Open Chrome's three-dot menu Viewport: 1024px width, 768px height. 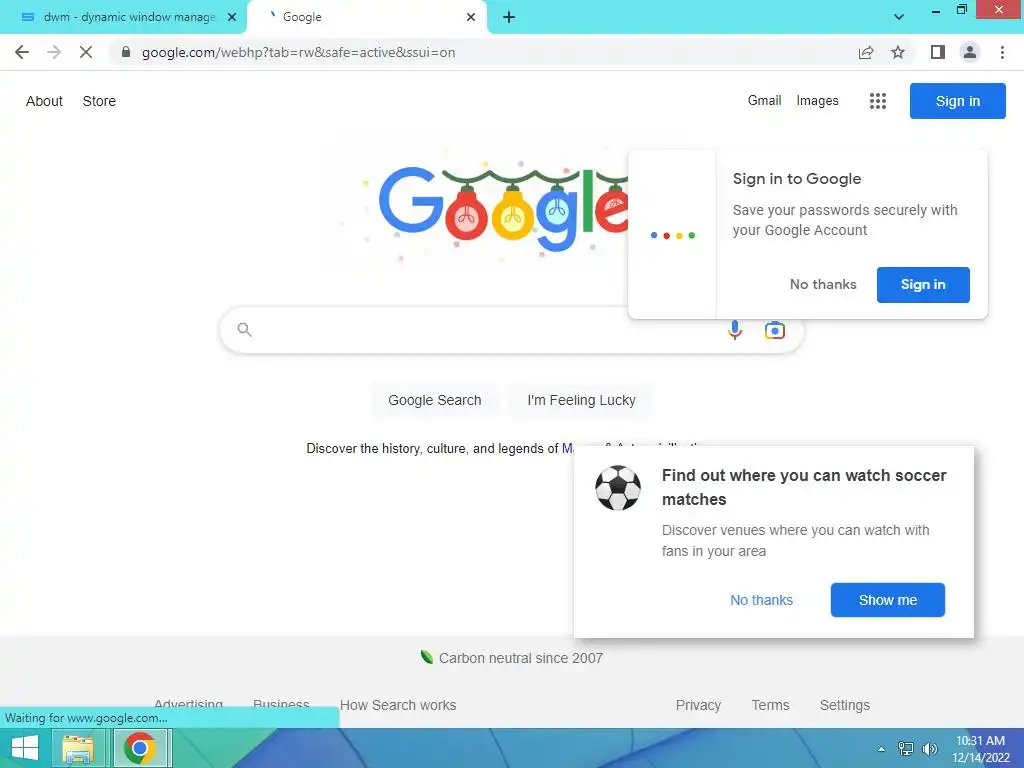tap(1002, 52)
